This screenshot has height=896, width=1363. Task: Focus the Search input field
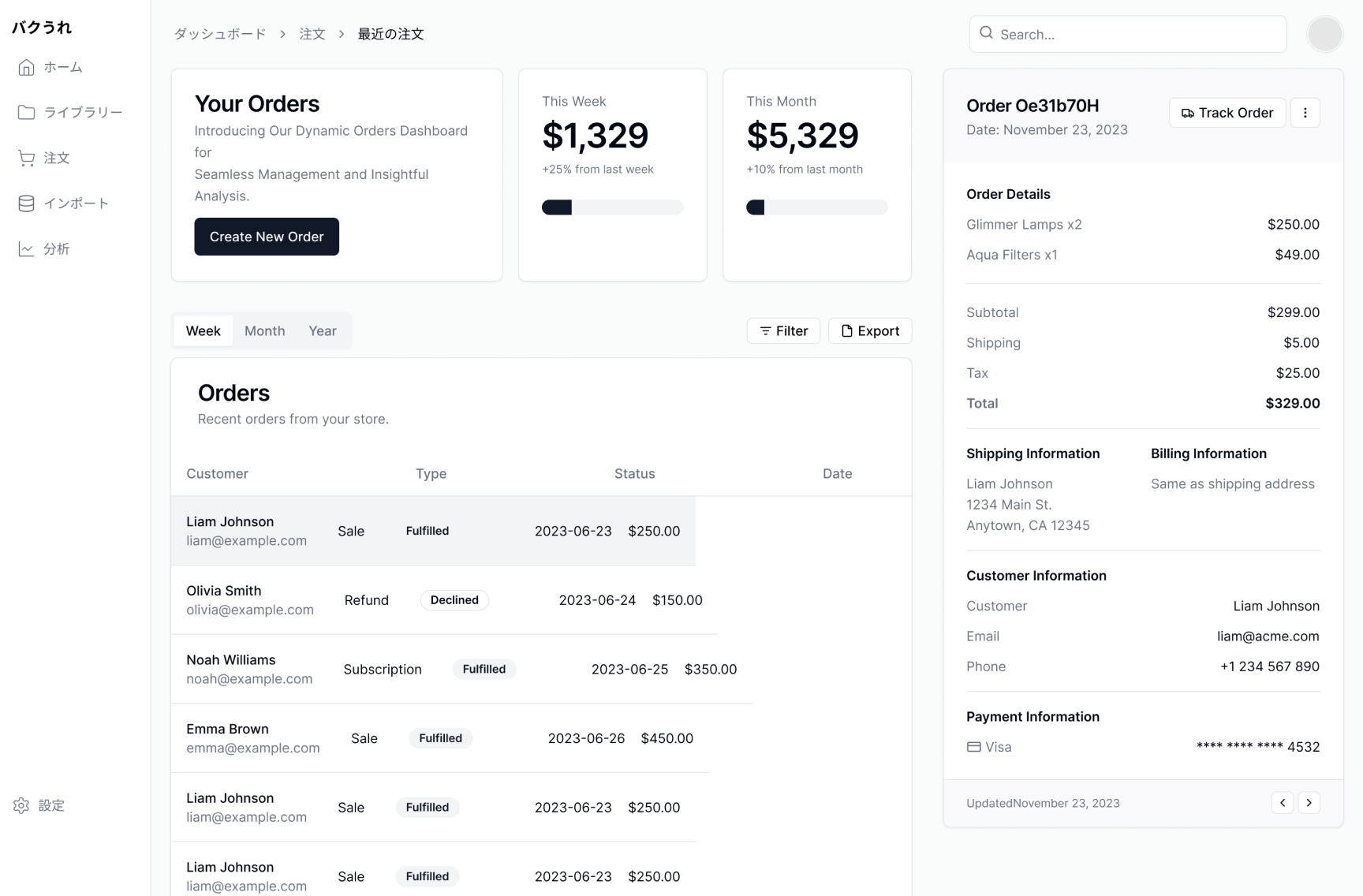click(x=1136, y=34)
